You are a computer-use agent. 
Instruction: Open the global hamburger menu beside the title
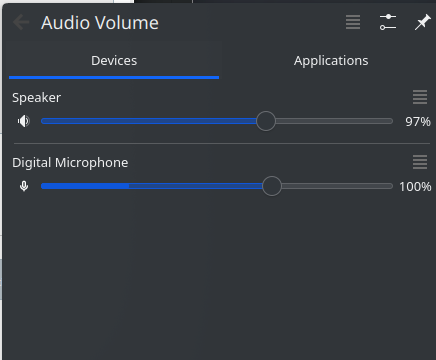[x=353, y=22]
